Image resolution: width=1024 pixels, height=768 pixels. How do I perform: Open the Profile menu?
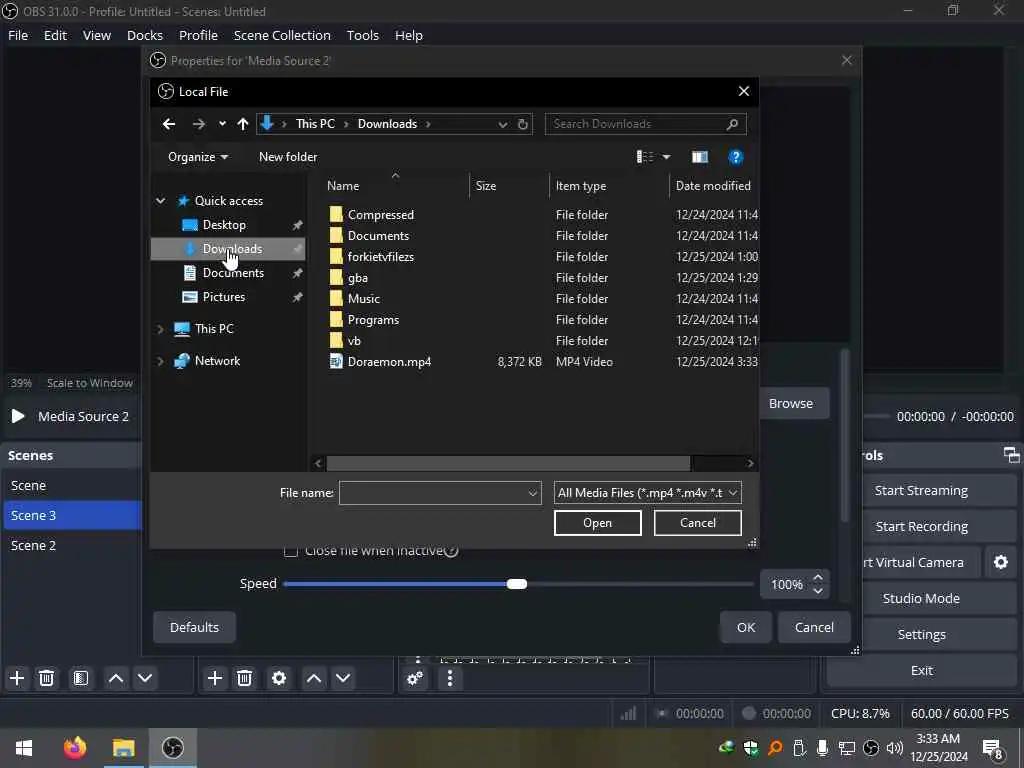(x=198, y=35)
